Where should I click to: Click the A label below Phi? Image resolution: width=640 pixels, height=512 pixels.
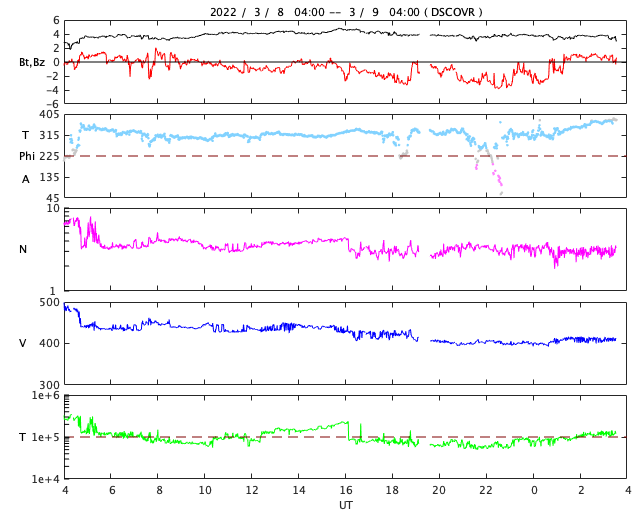coord(26,179)
